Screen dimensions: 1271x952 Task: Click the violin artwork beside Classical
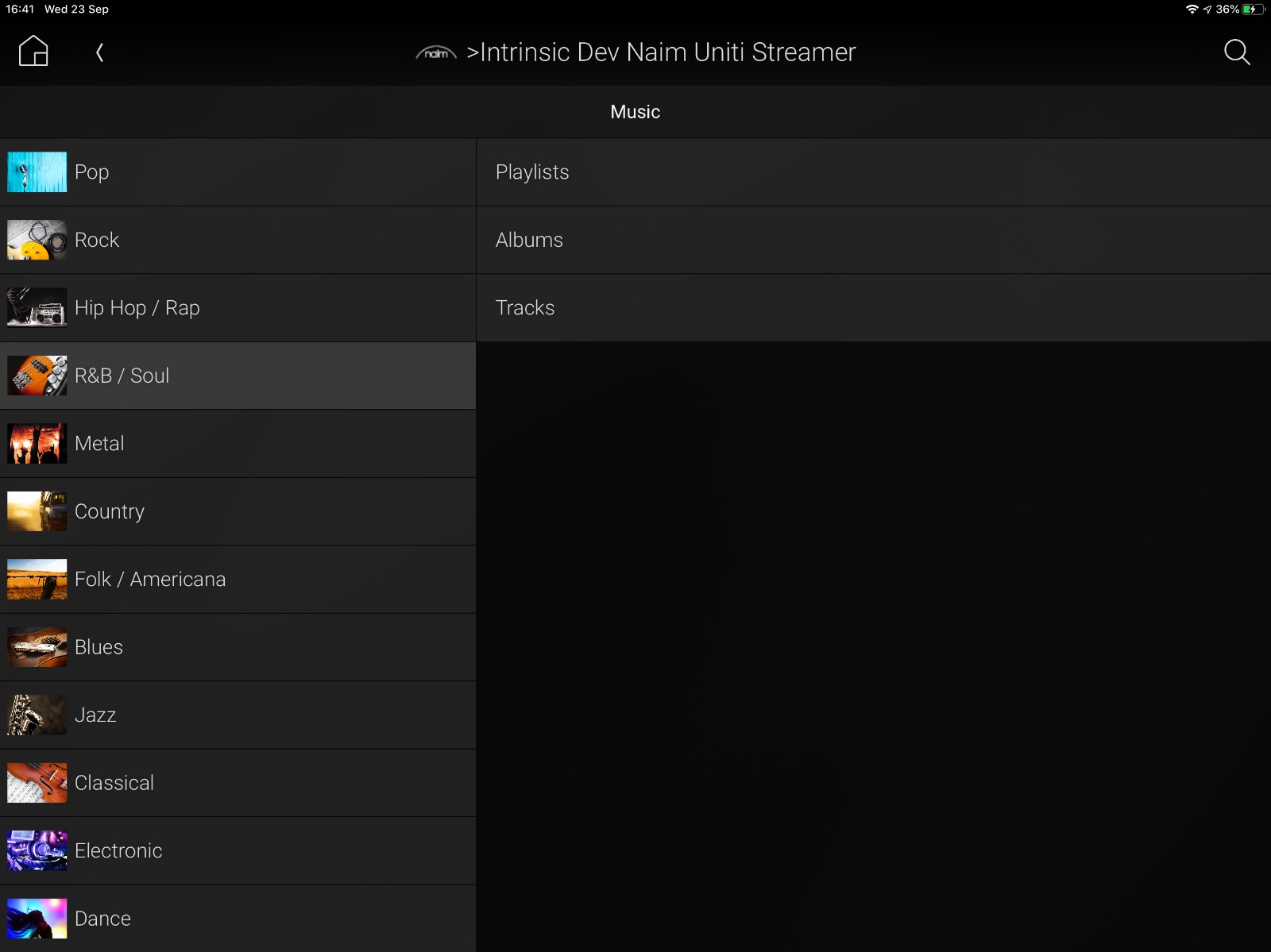click(x=37, y=782)
